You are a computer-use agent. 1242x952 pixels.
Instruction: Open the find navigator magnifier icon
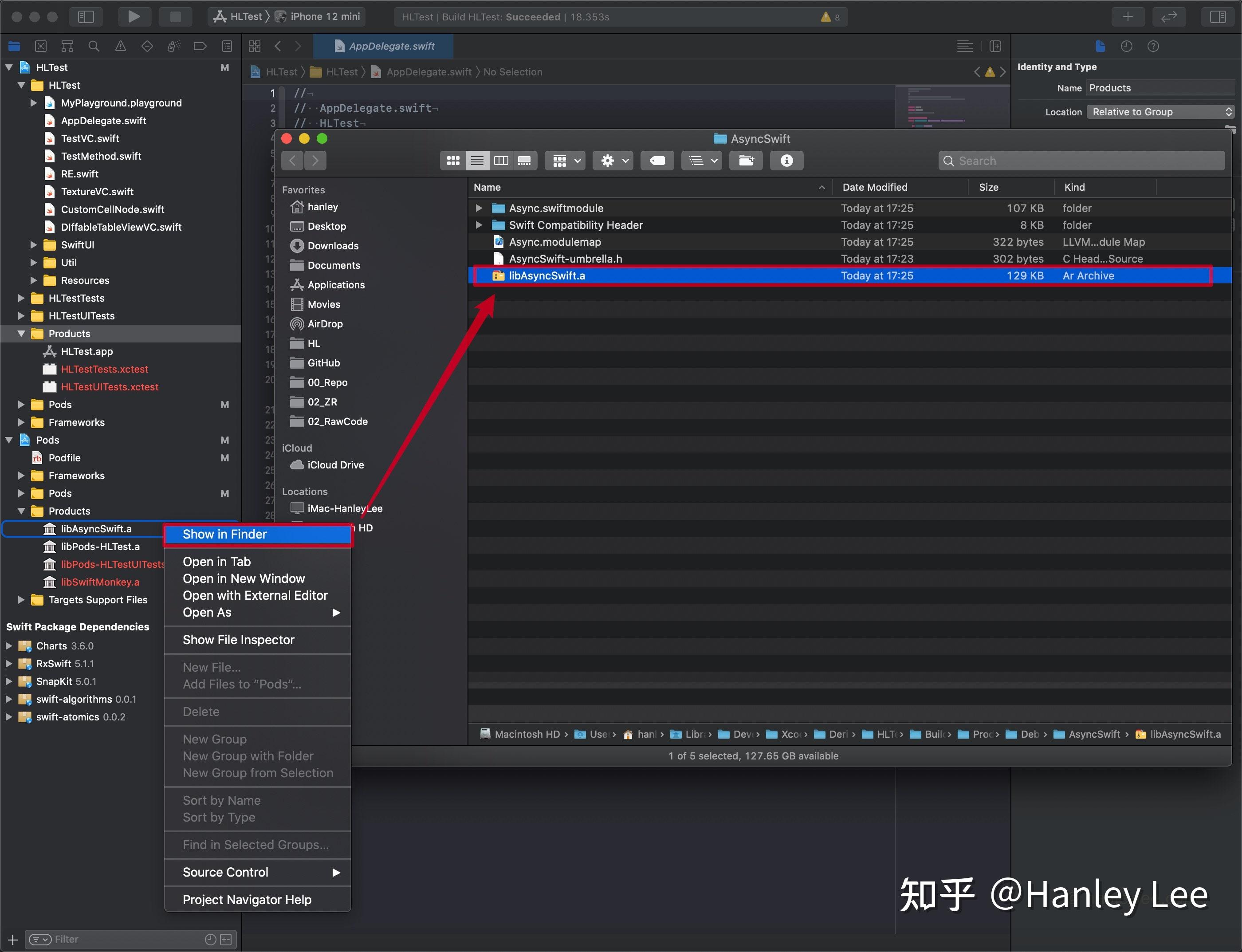click(94, 47)
